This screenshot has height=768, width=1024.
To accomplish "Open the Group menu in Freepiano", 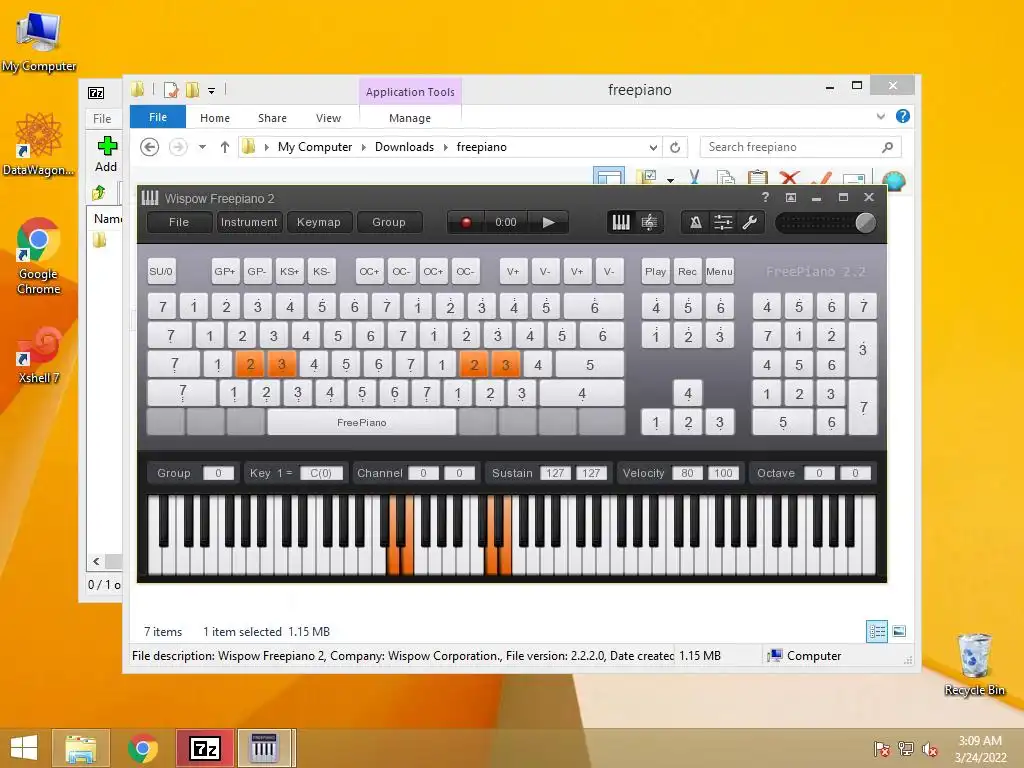I will click(389, 222).
